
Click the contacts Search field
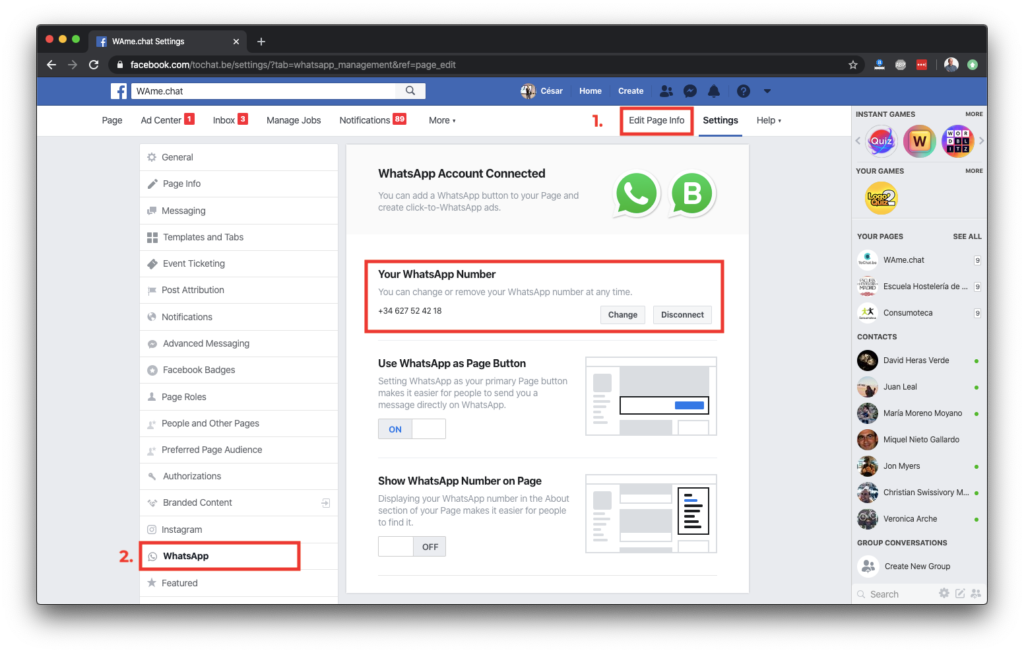[x=895, y=594]
